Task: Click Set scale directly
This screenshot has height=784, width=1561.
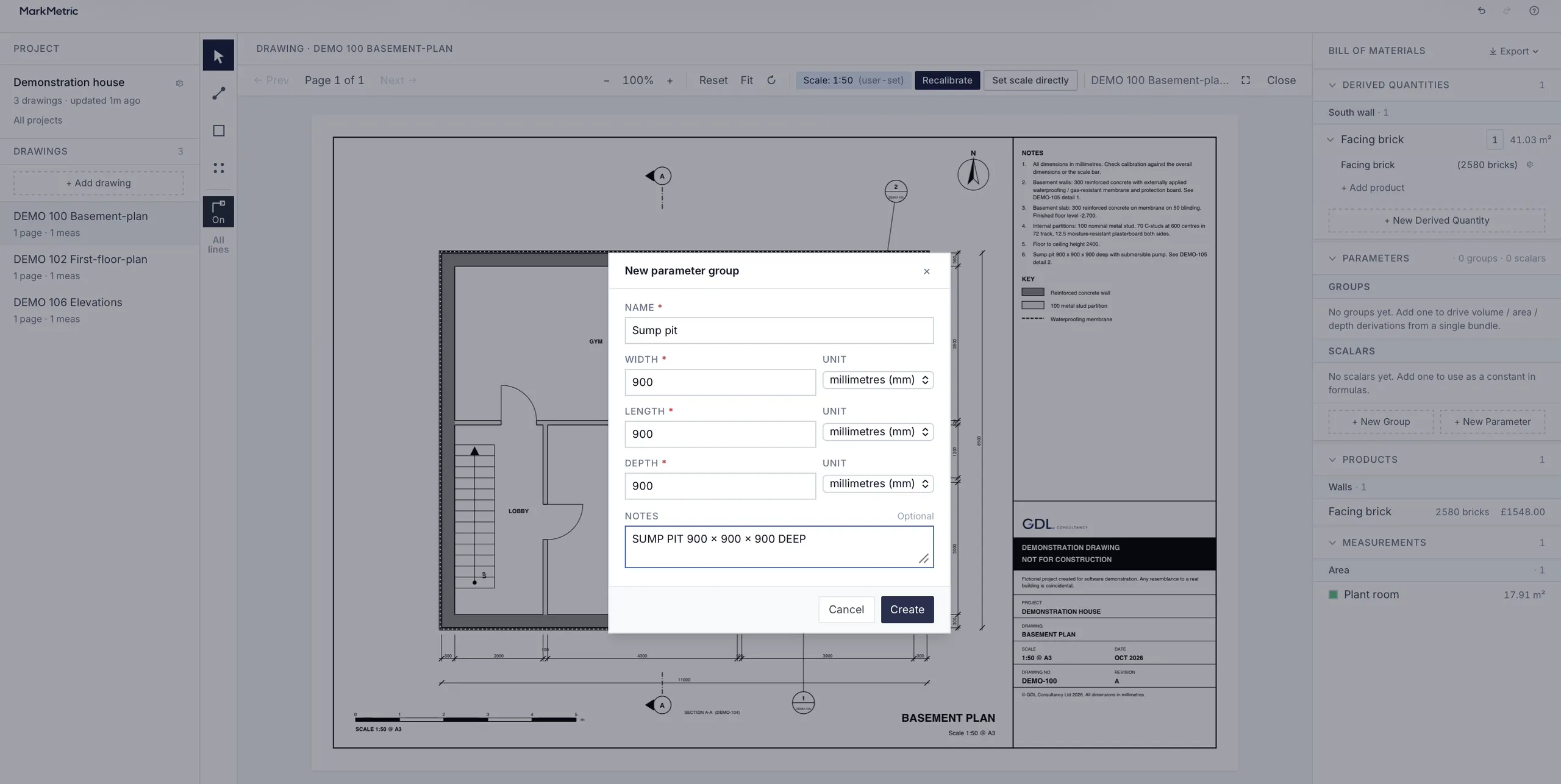Action: tap(1030, 80)
